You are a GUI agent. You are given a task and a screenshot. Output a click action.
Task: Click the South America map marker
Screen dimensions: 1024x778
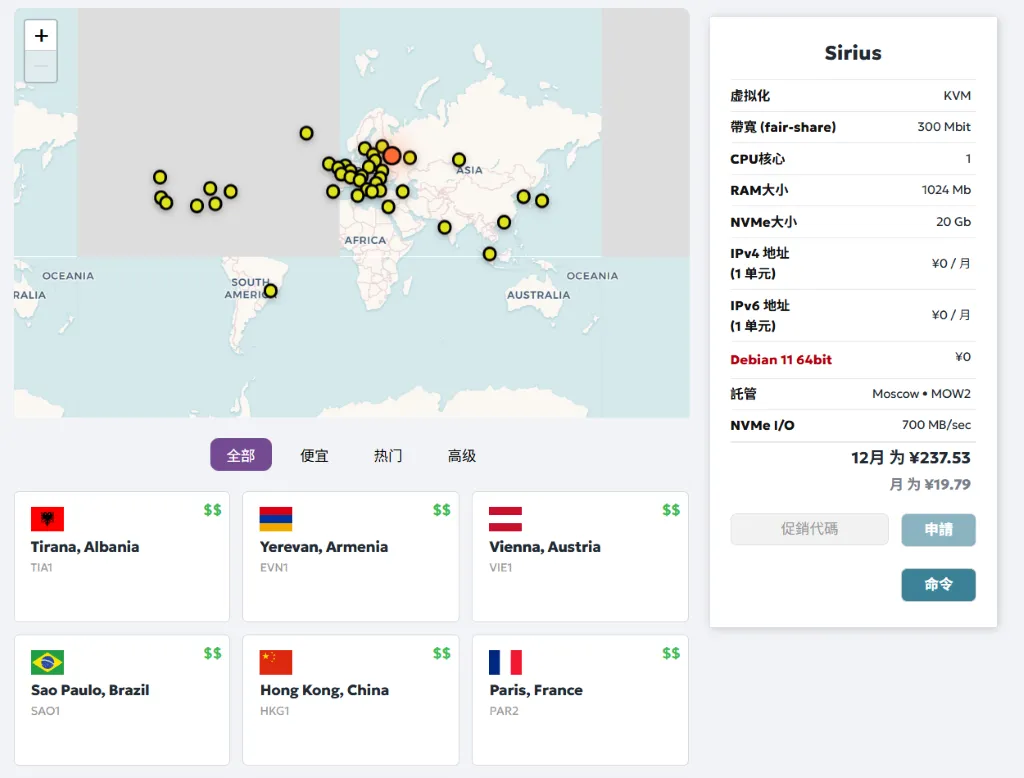pos(270,291)
